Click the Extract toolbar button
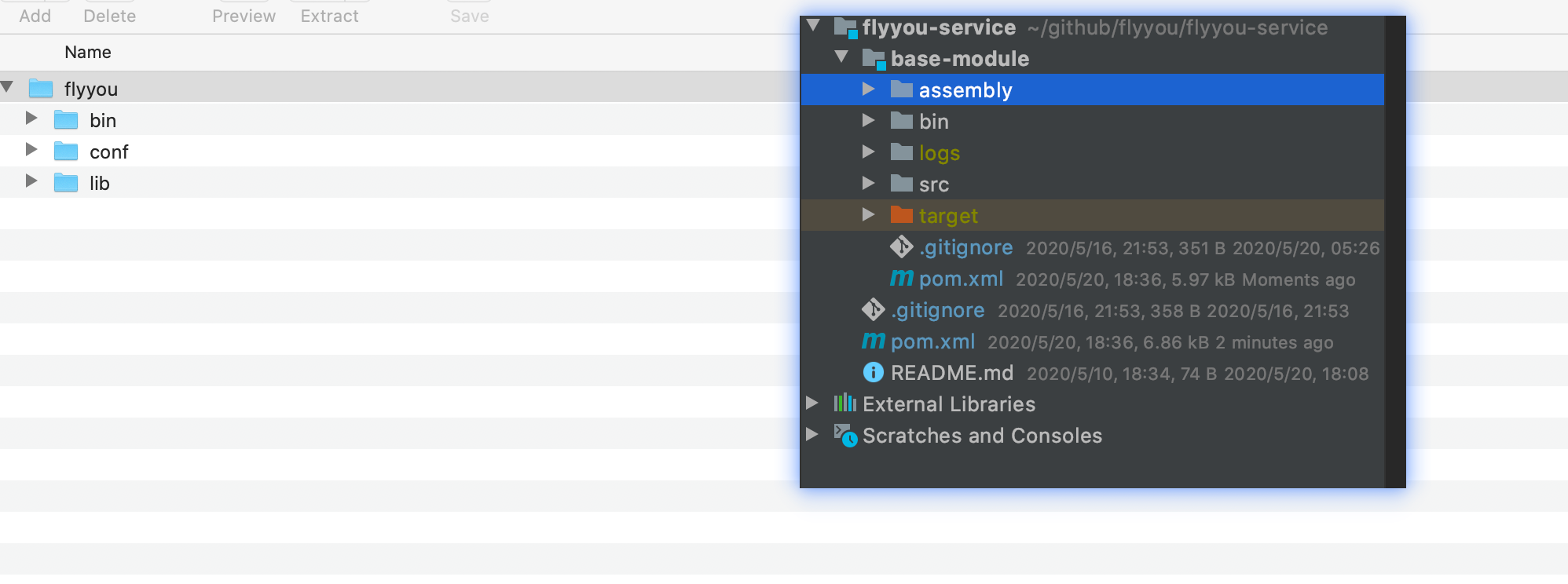 point(329,16)
